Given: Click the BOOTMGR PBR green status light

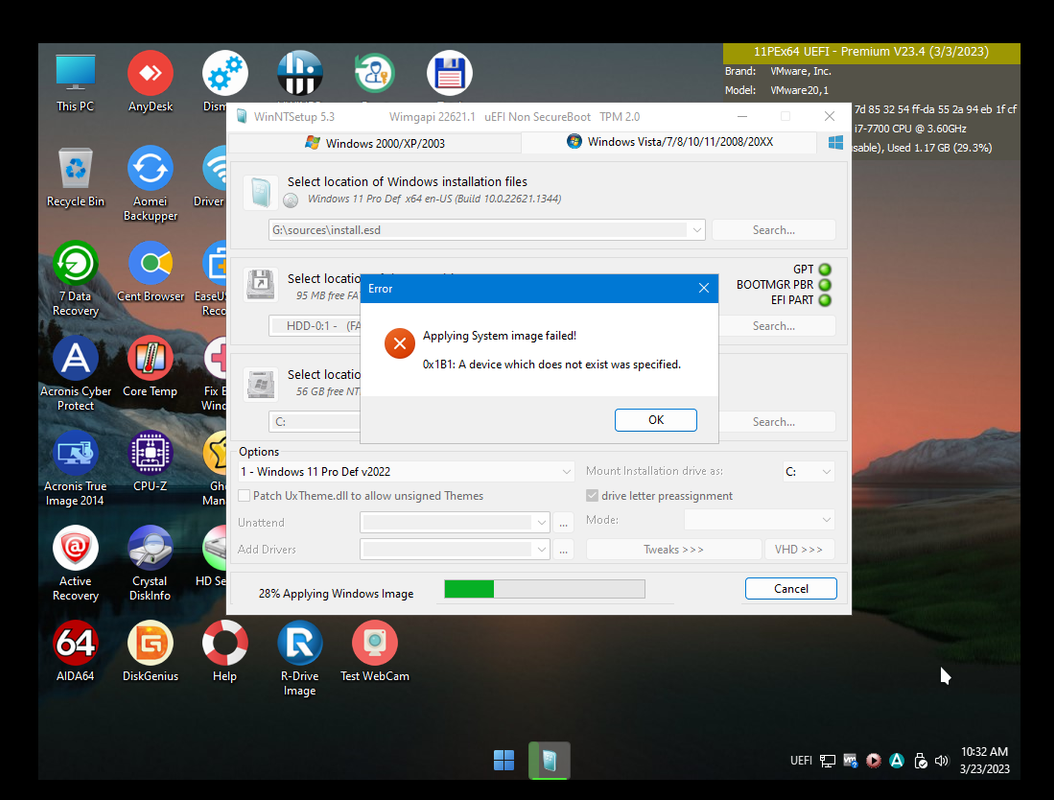Looking at the screenshot, I should 825,285.
